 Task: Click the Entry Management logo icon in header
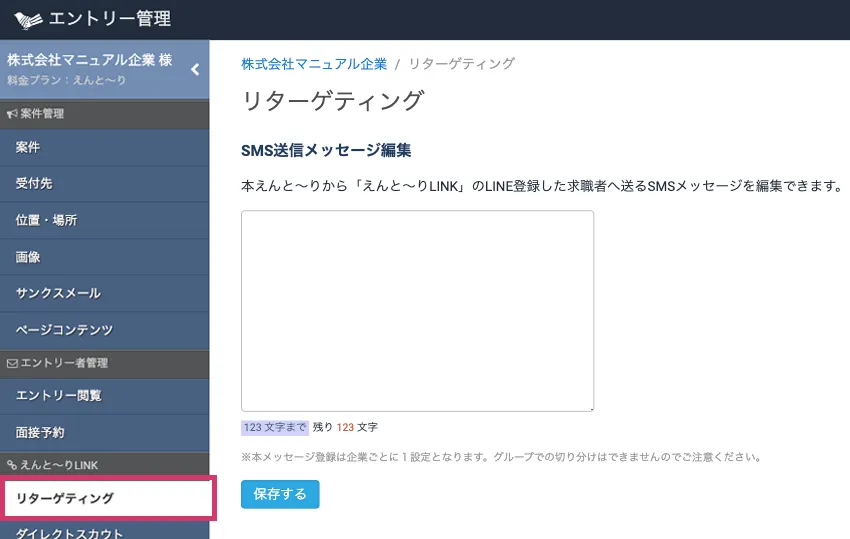click(29, 19)
